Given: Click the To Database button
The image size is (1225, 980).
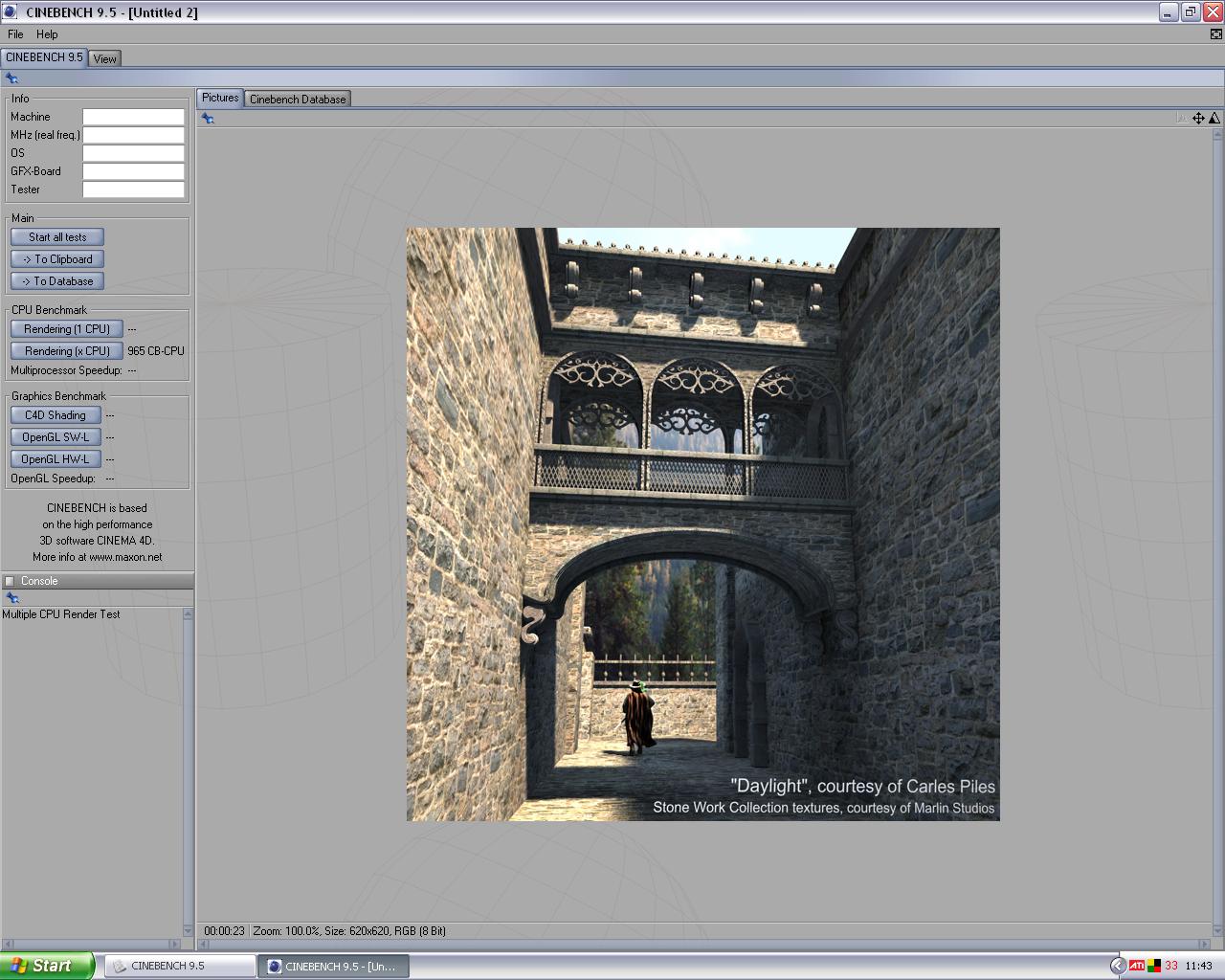Looking at the screenshot, I should (57, 281).
